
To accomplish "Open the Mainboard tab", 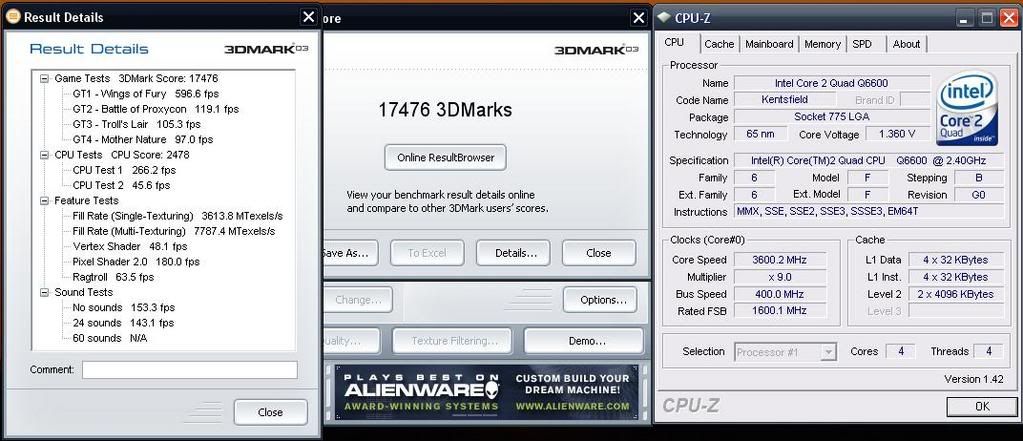I will point(769,44).
